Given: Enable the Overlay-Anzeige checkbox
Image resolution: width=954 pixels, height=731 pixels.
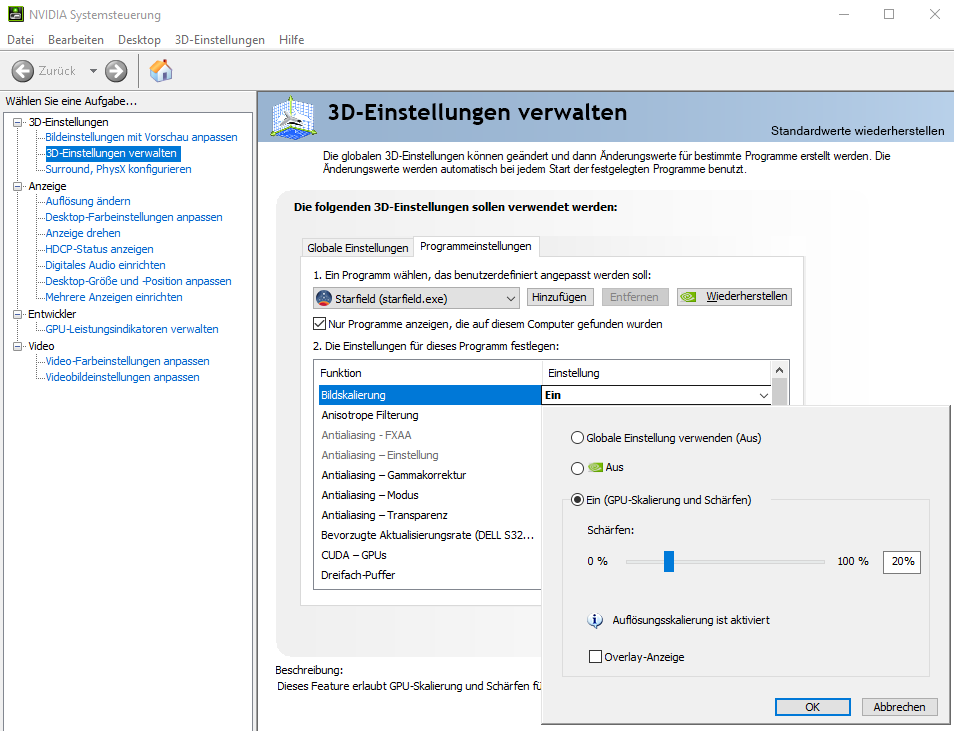Looking at the screenshot, I should [595, 657].
